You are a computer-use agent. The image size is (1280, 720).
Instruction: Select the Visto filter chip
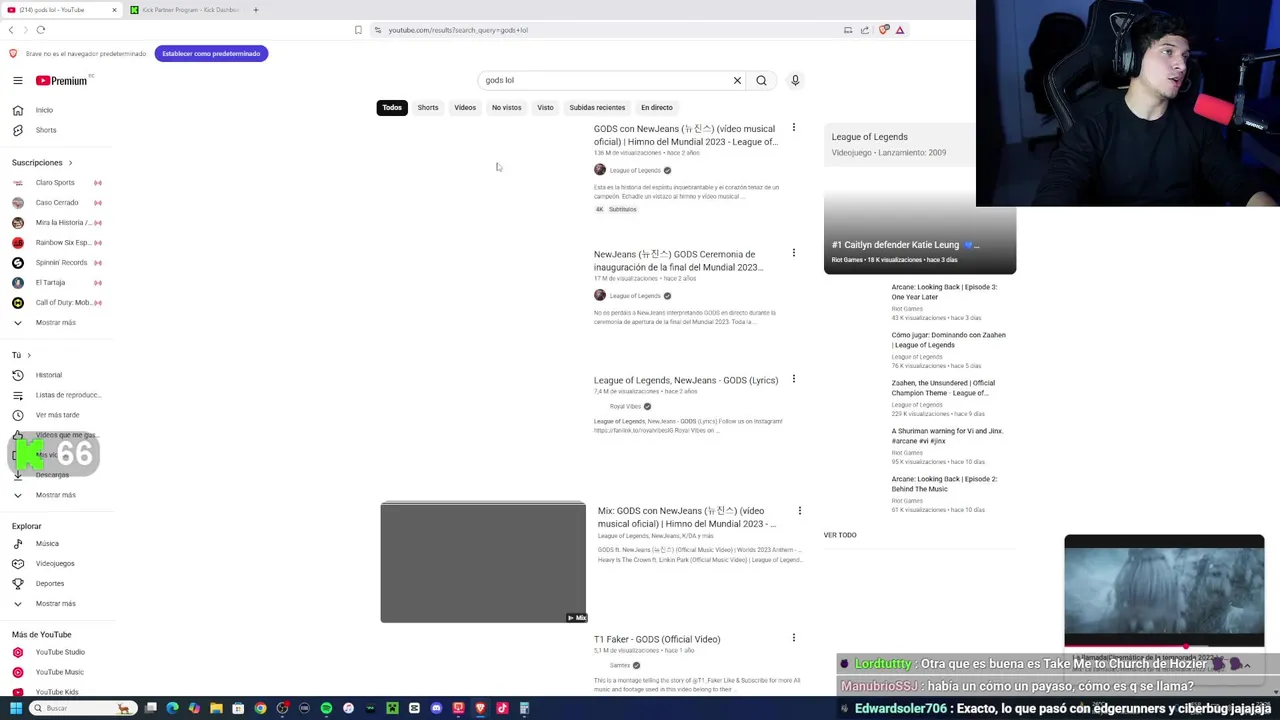click(545, 107)
